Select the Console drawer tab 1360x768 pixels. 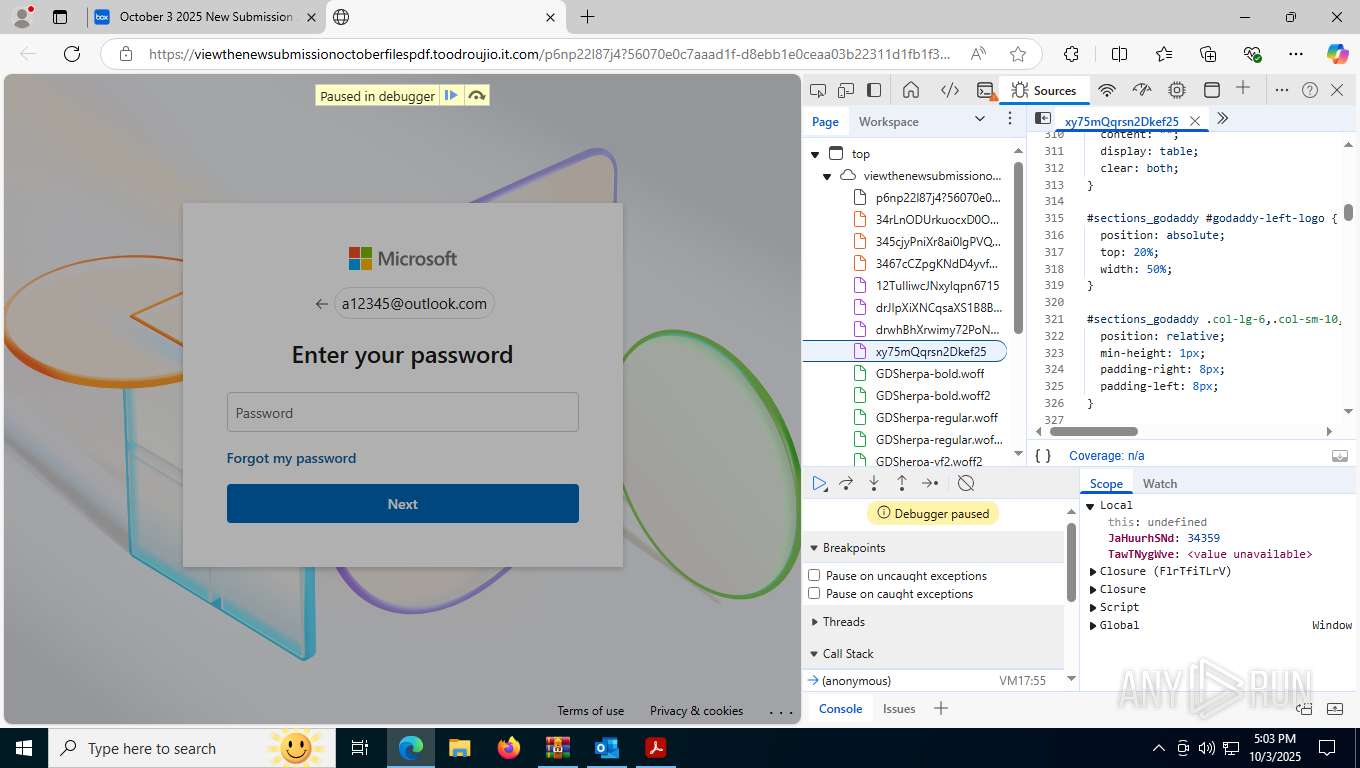tap(840, 708)
